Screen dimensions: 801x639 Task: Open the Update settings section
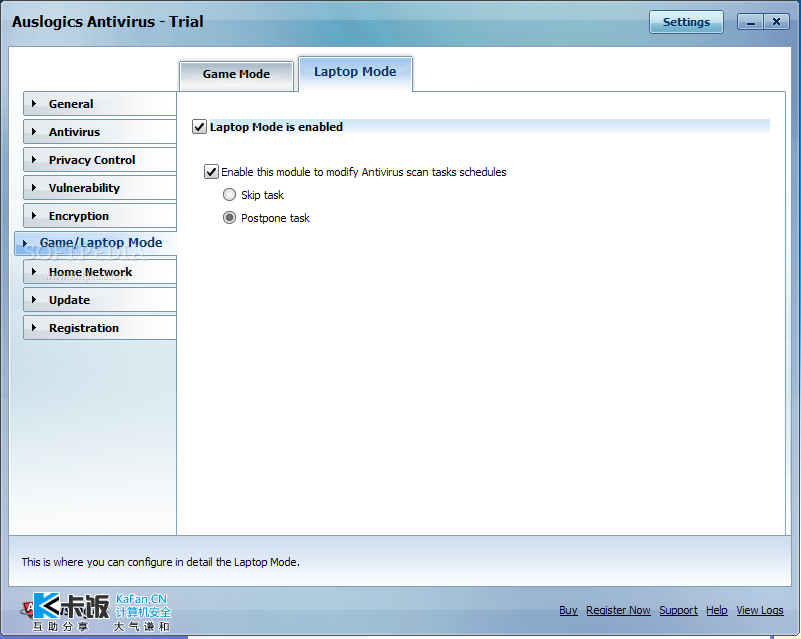[100, 300]
